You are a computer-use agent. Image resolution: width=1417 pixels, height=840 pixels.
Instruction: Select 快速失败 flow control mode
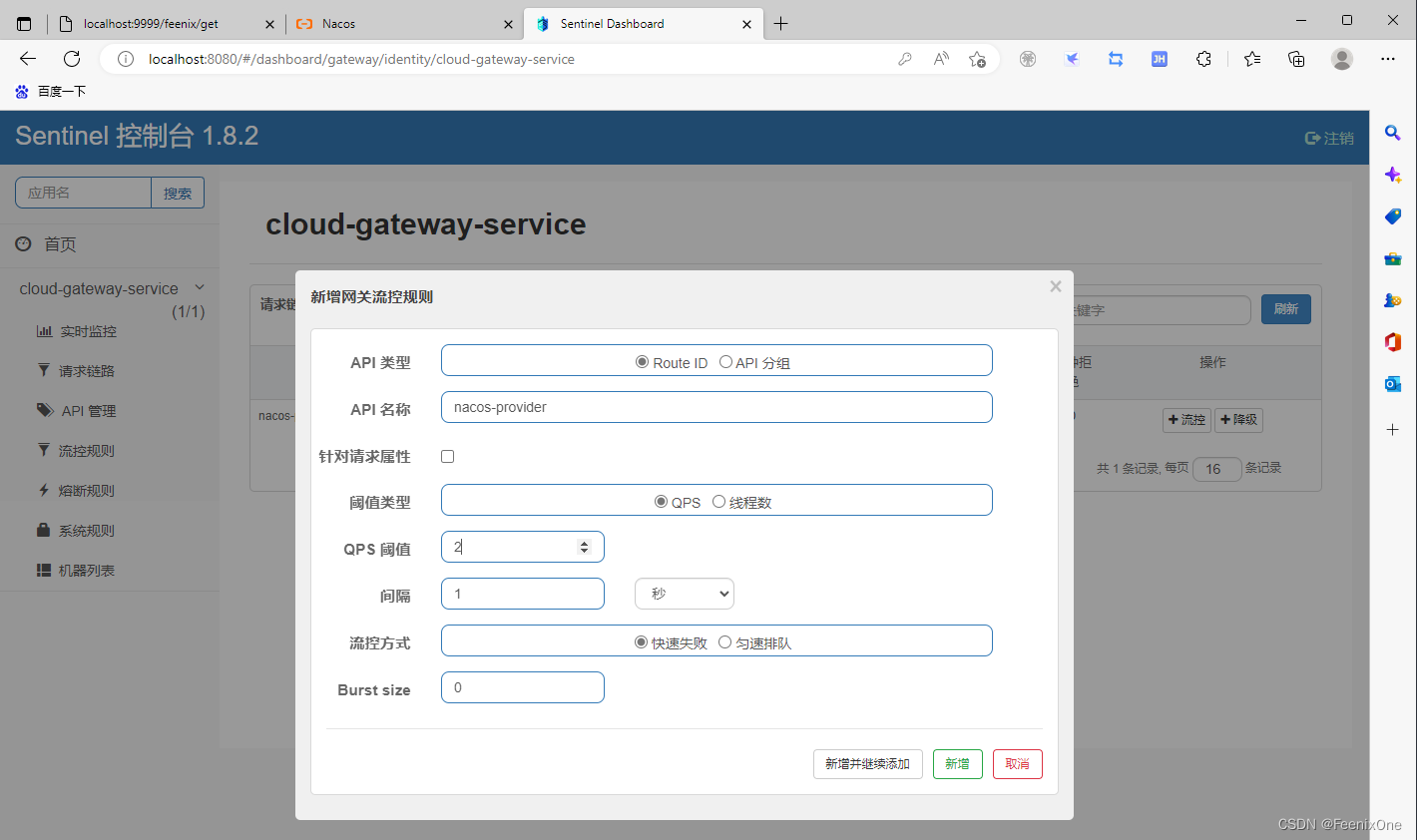click(x=641, y=642)
